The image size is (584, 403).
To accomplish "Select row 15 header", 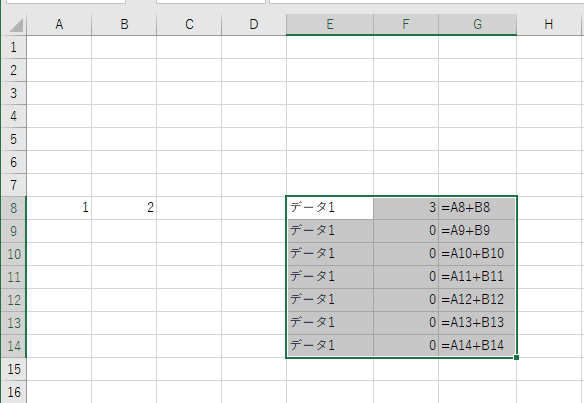I will pyautogui.click(x=14, y=369).
